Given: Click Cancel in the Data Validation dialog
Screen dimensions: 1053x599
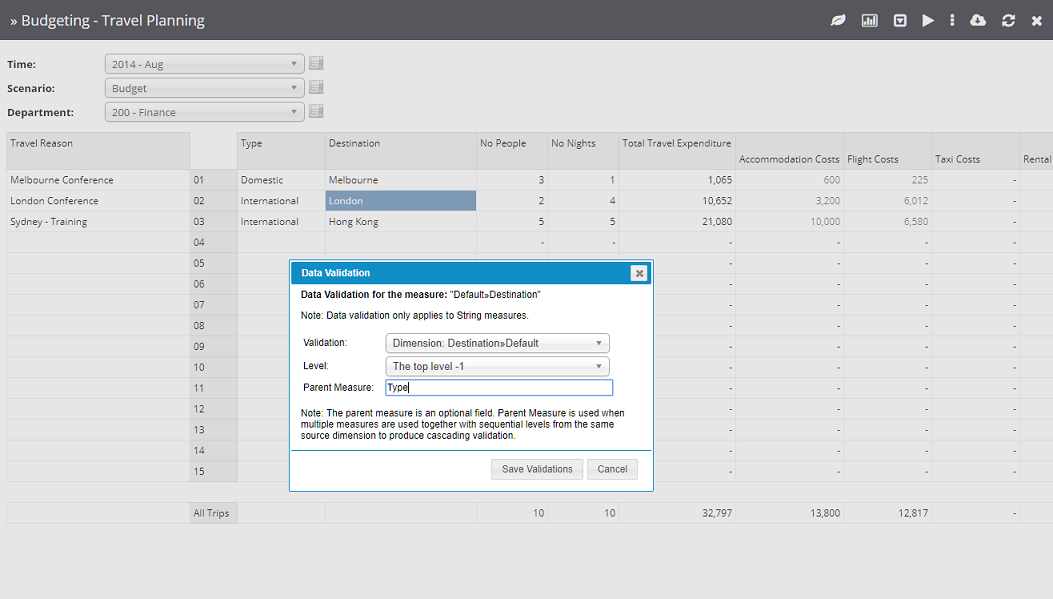Looking at the screenshot, I should coord(611,469).
